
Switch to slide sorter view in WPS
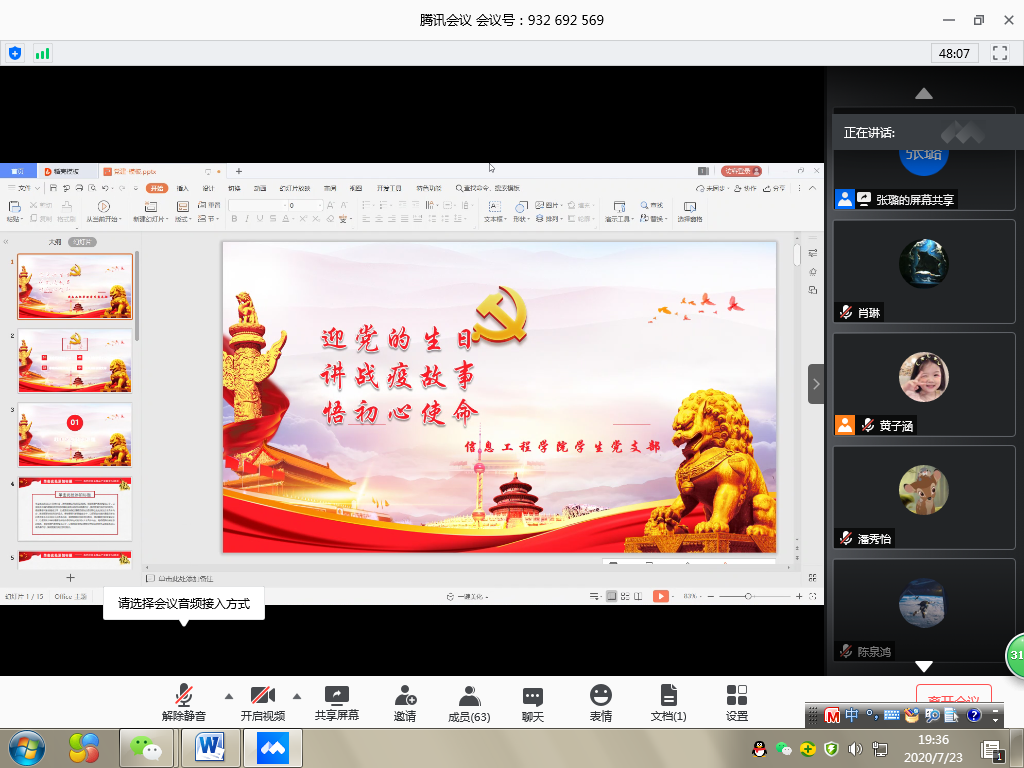625,596
